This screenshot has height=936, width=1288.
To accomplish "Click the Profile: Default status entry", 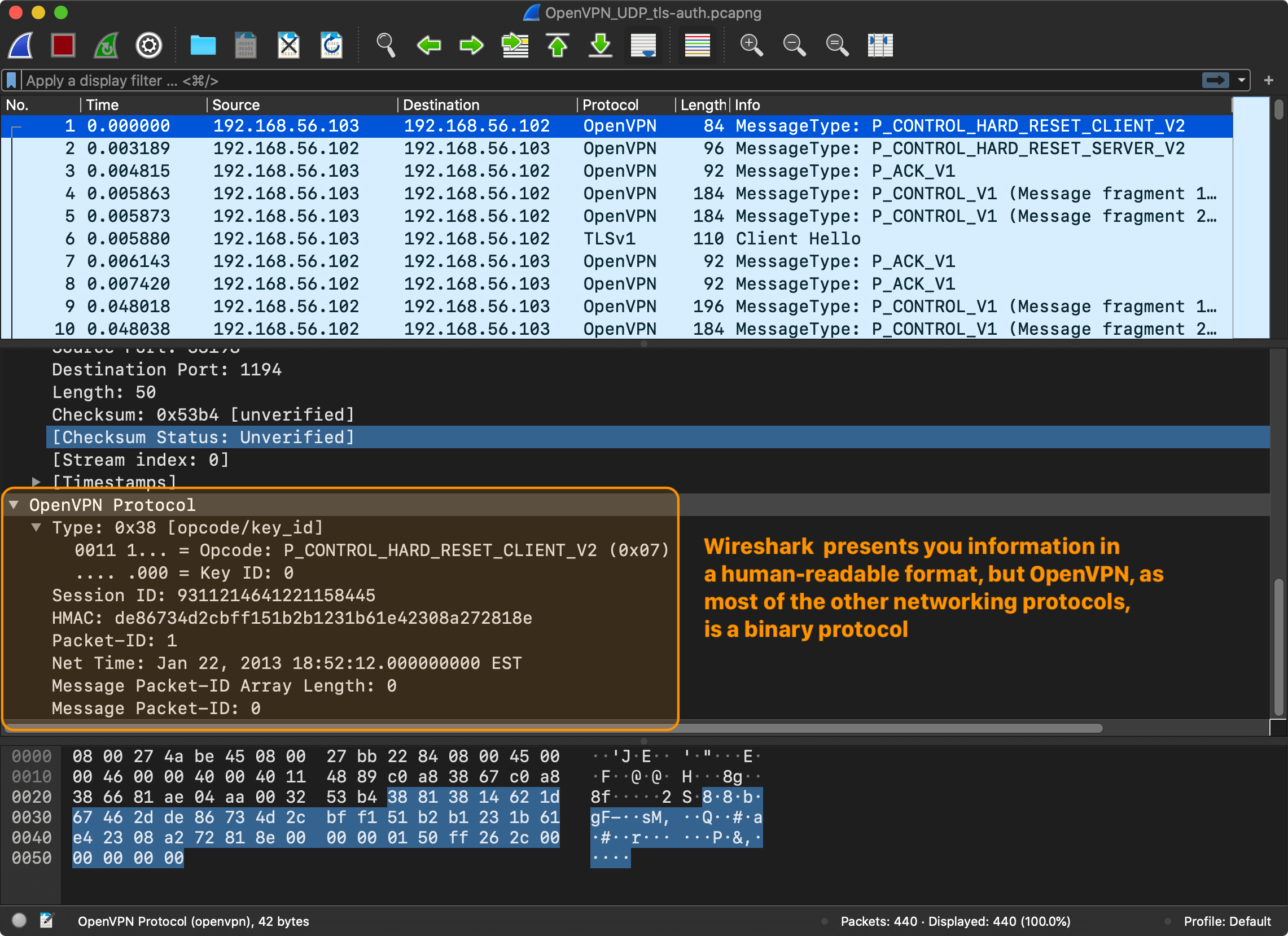I will (x=1226, y=921).
